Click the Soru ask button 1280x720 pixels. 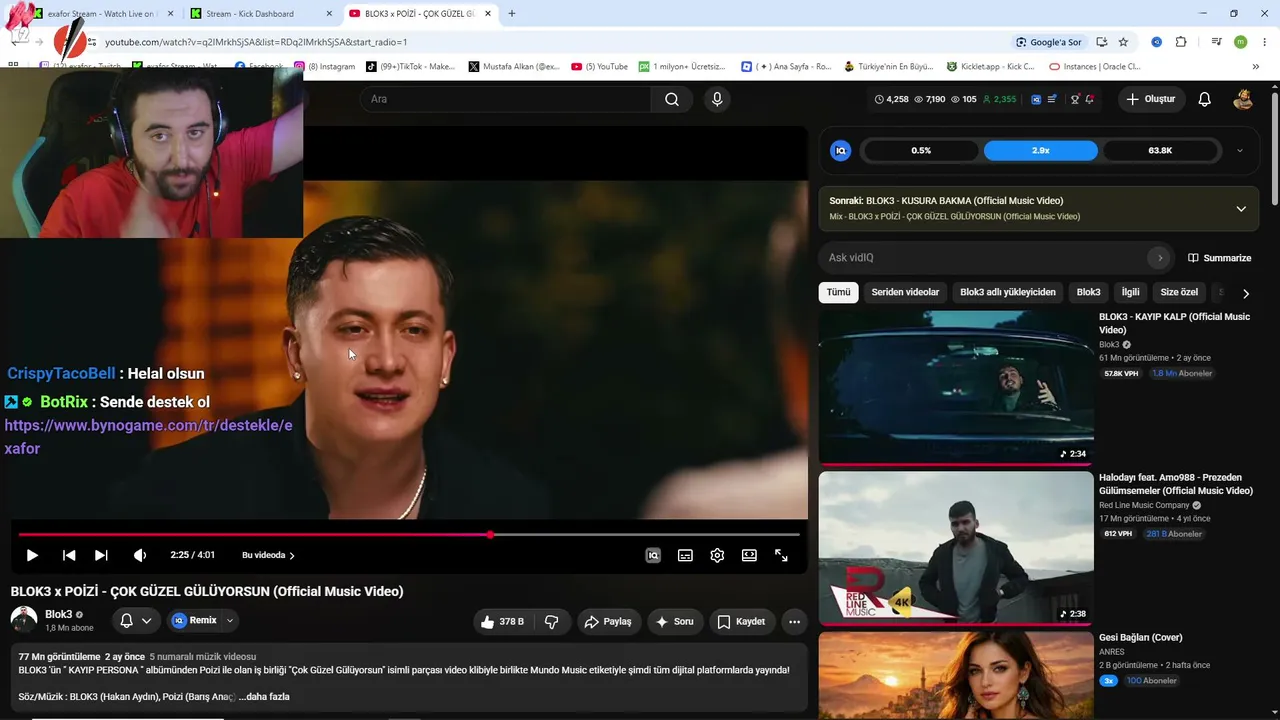[x=674, y=621]
